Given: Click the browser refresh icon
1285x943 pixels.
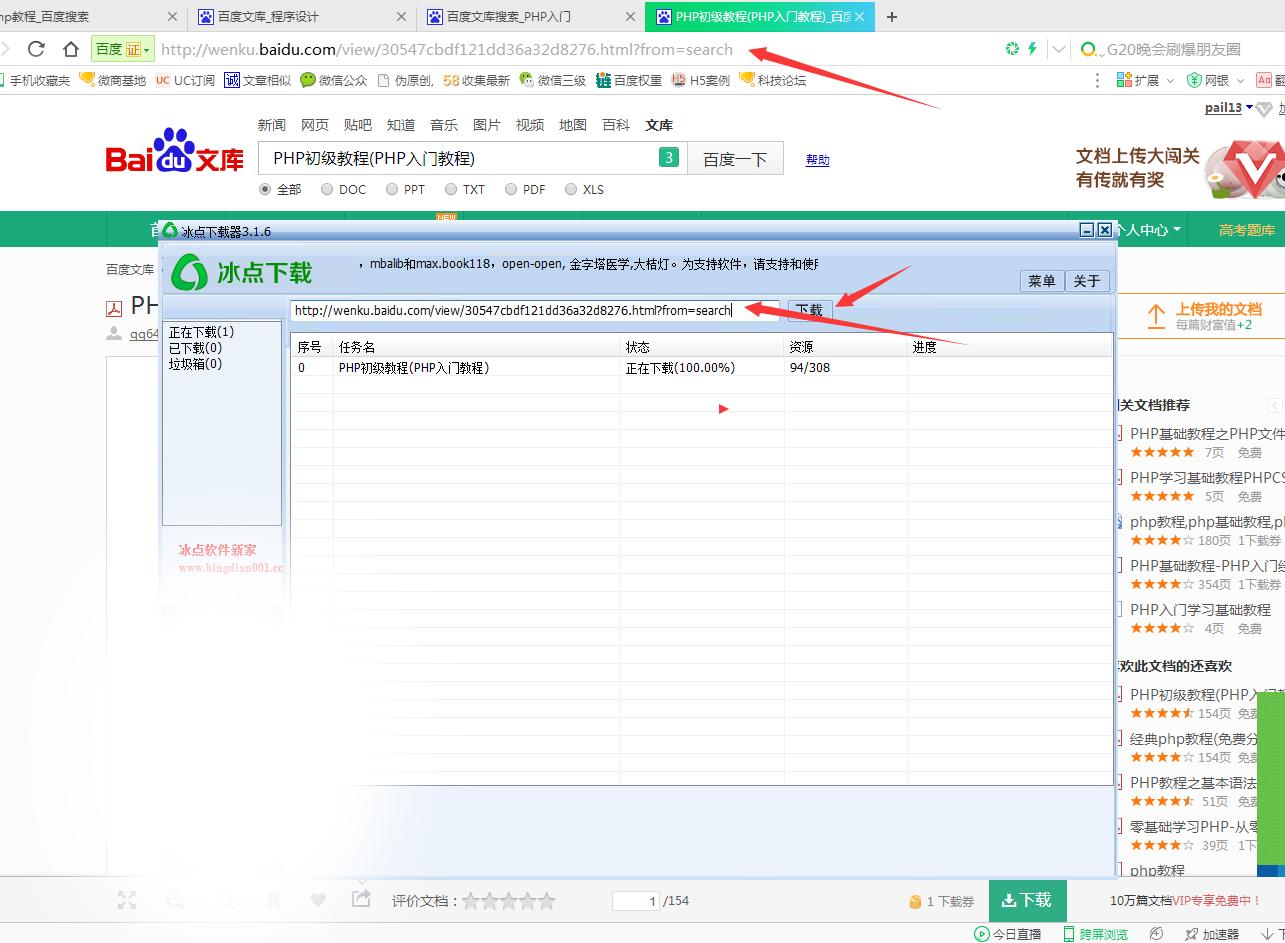Looking at the screenshot, I should (x=37, y=48).
